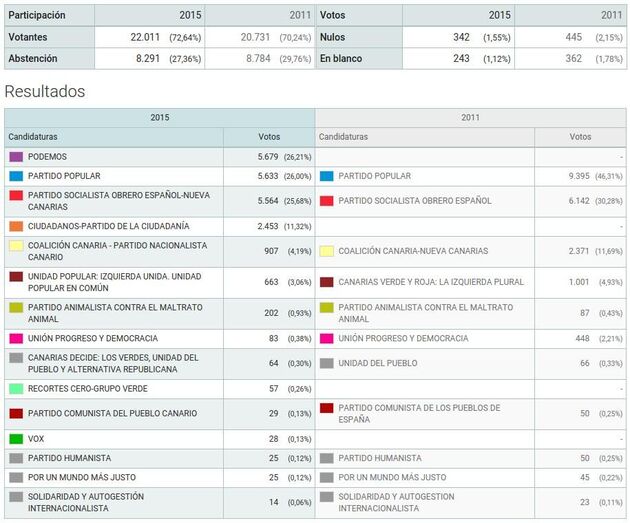Click the olive Partido Animalista 2015 swatch
Image resolution: width=630 pixels, height=523 pixels.
click(15, 307)
